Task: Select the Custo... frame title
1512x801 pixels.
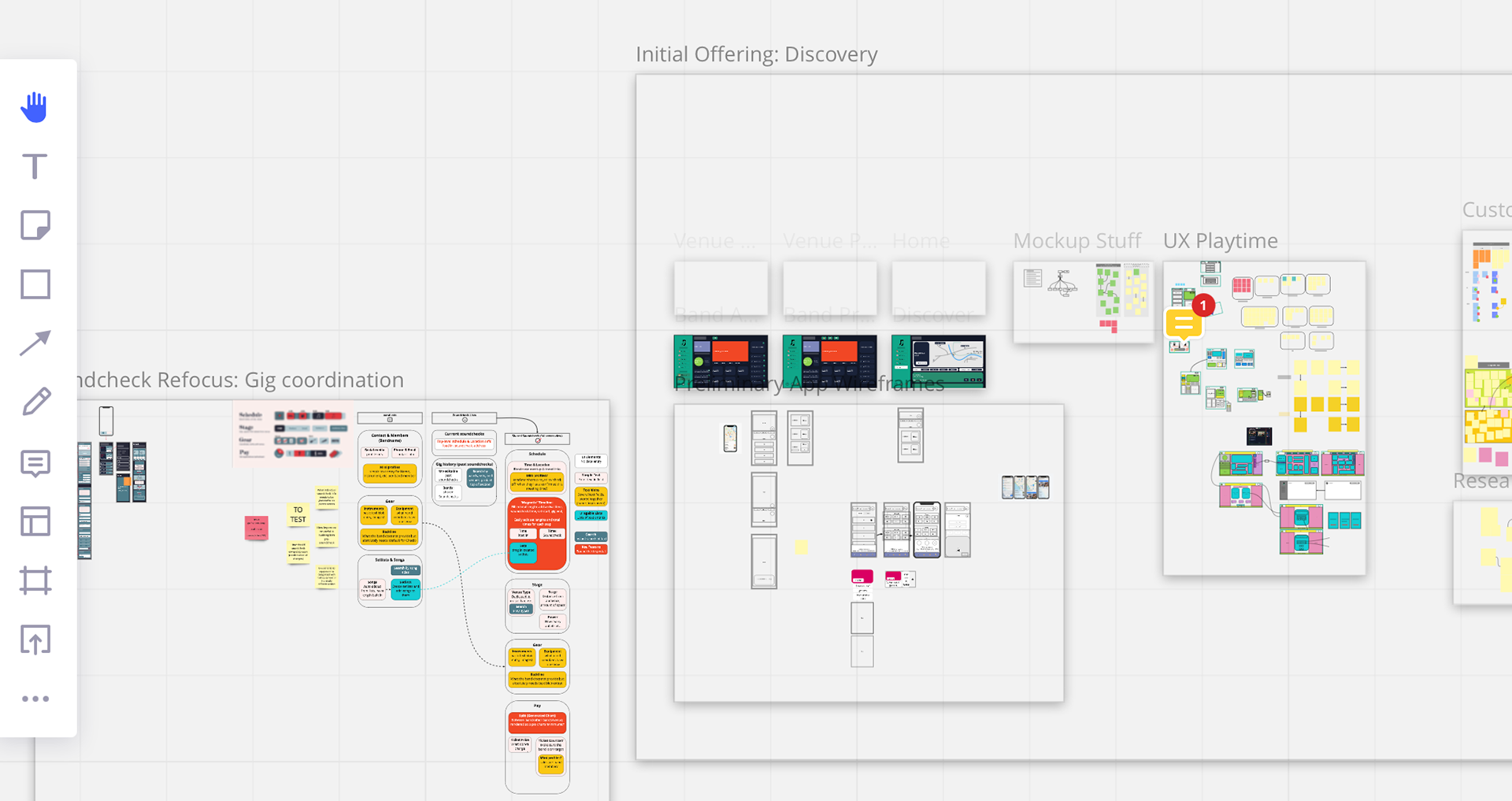Action: (1486, 210)
